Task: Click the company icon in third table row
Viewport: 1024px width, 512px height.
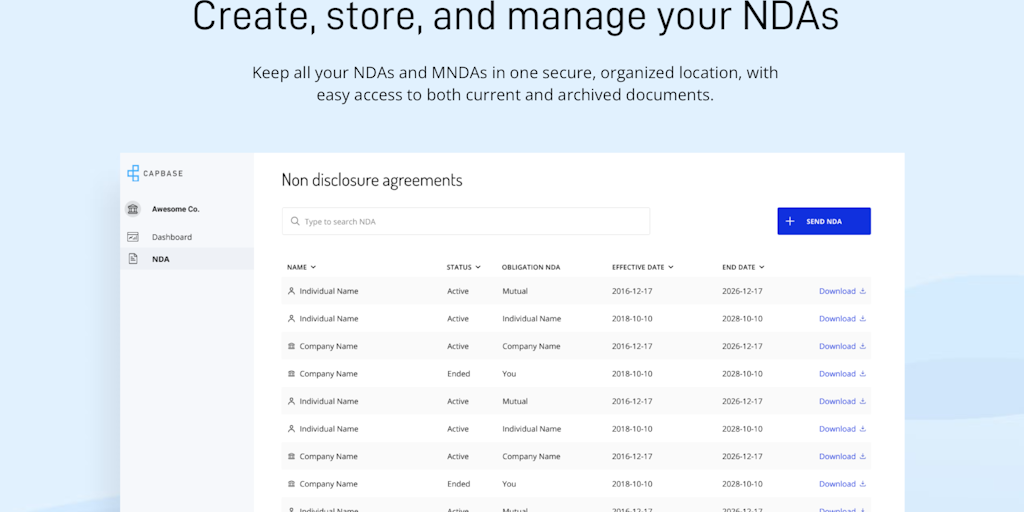Action: pyautogui.click(x=291, y=346)
